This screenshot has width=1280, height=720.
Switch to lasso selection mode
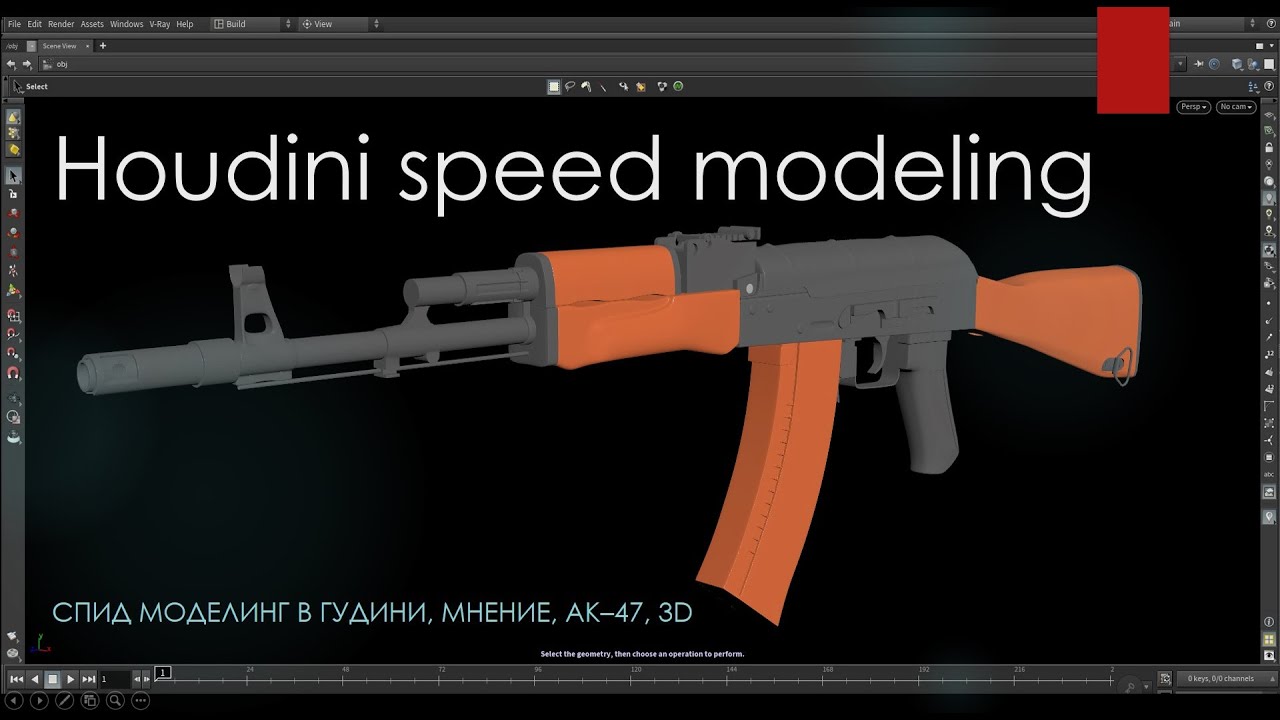tap(570, 87)
